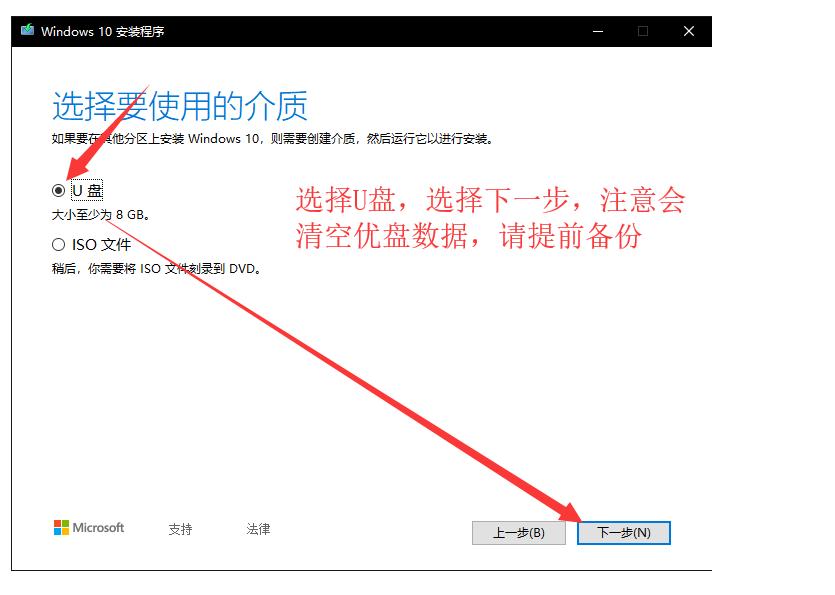Close the Windows 10 安装程序 window
The image size is (835, 595).
pyautogui.click(x=689, y=31)
